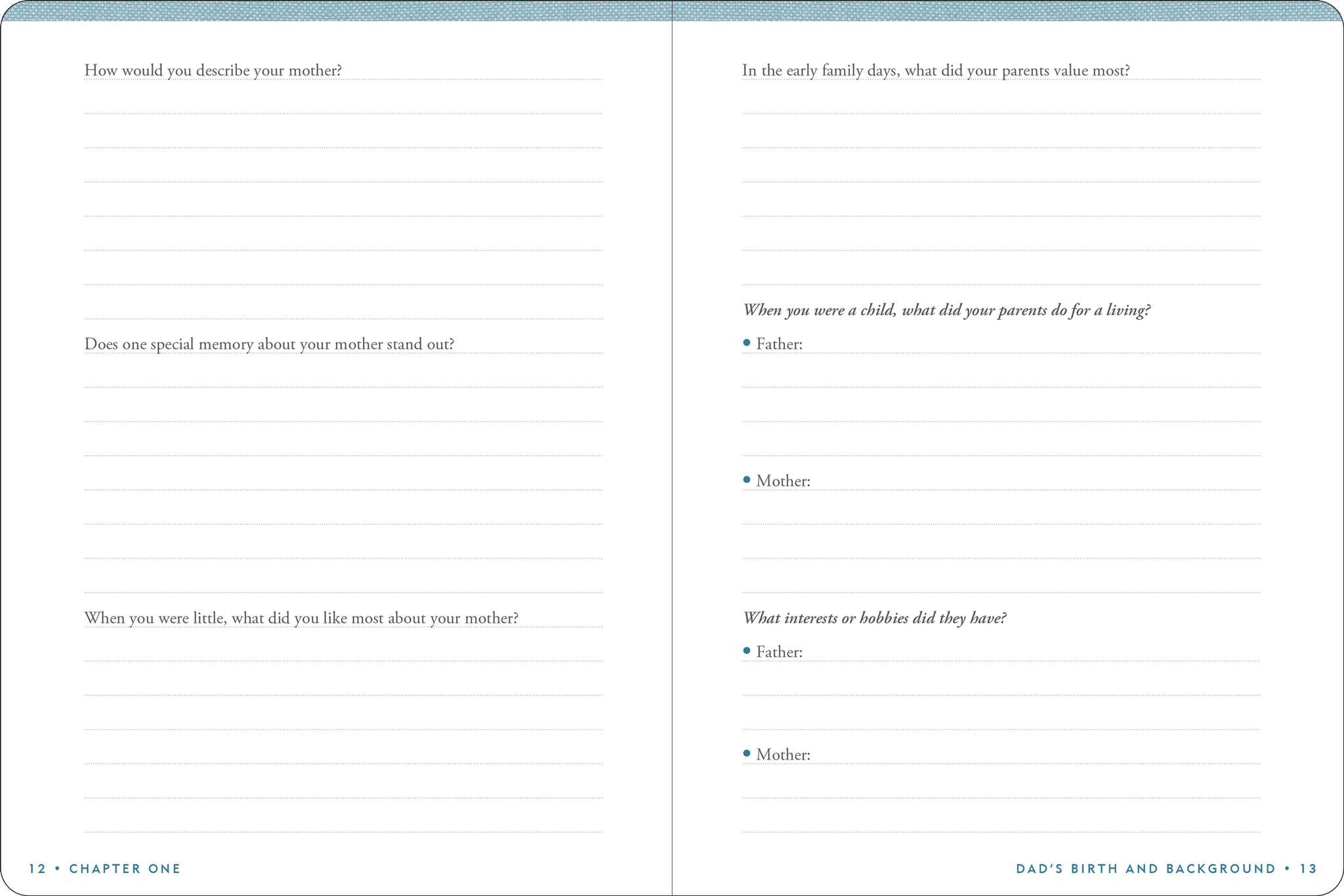The width and height of the screenshot is (1344, 896).
Task: Click the 'Mother:' label under living question
Action: [x=783, y=481]
